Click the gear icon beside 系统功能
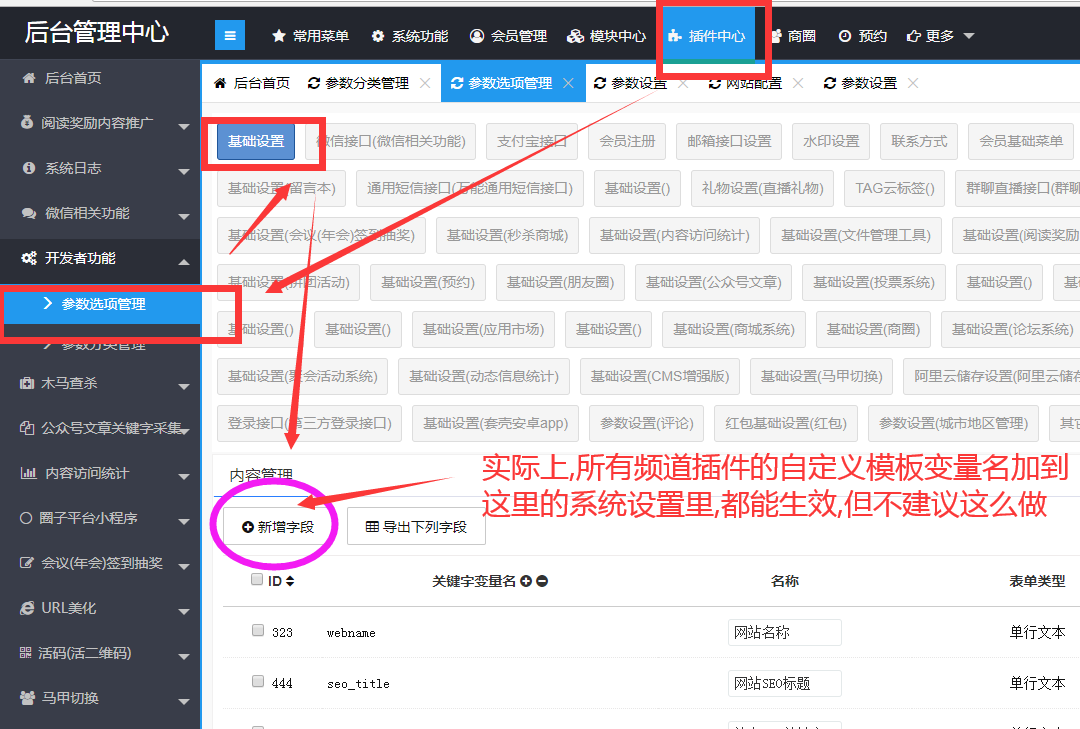 (378, 36)
